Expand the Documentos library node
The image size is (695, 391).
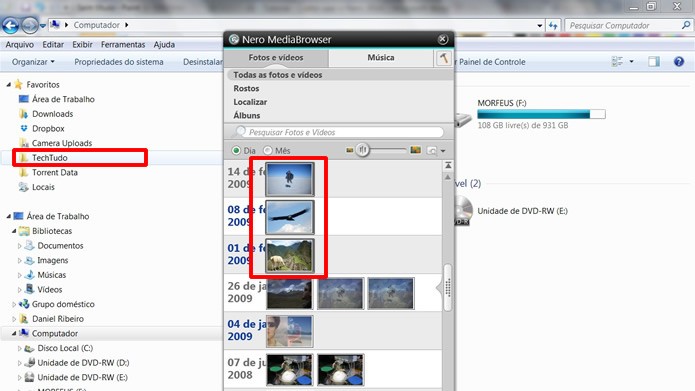point(20,246)
